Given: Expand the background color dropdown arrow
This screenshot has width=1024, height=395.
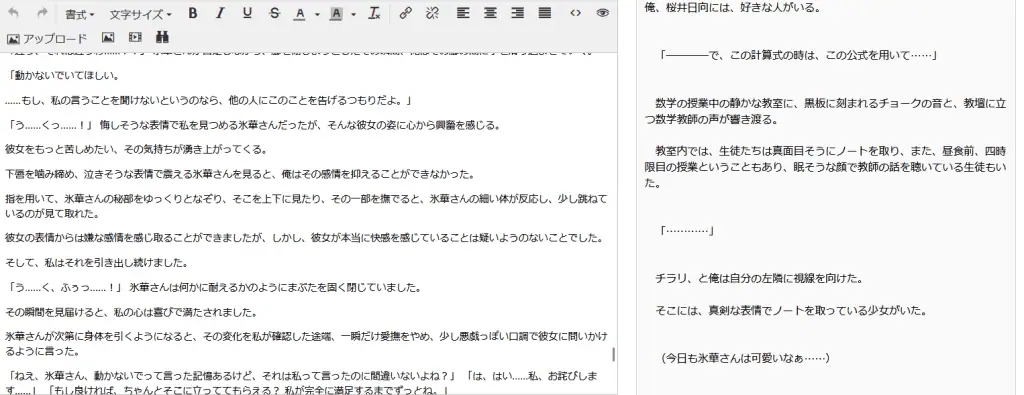Looking at the screenshot, I should pyautogui.click(x=353, y=14).
